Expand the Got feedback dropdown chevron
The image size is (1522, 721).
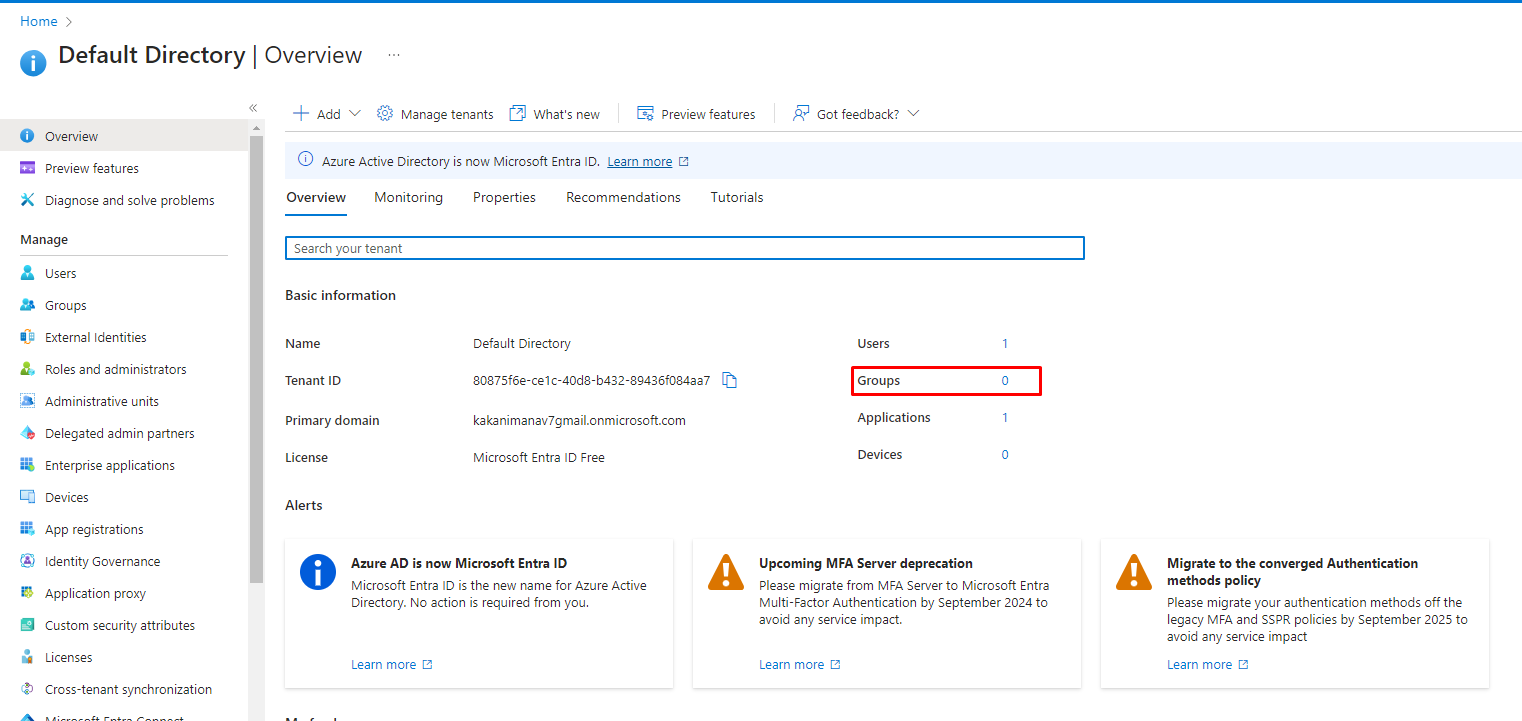coord(912,113)
